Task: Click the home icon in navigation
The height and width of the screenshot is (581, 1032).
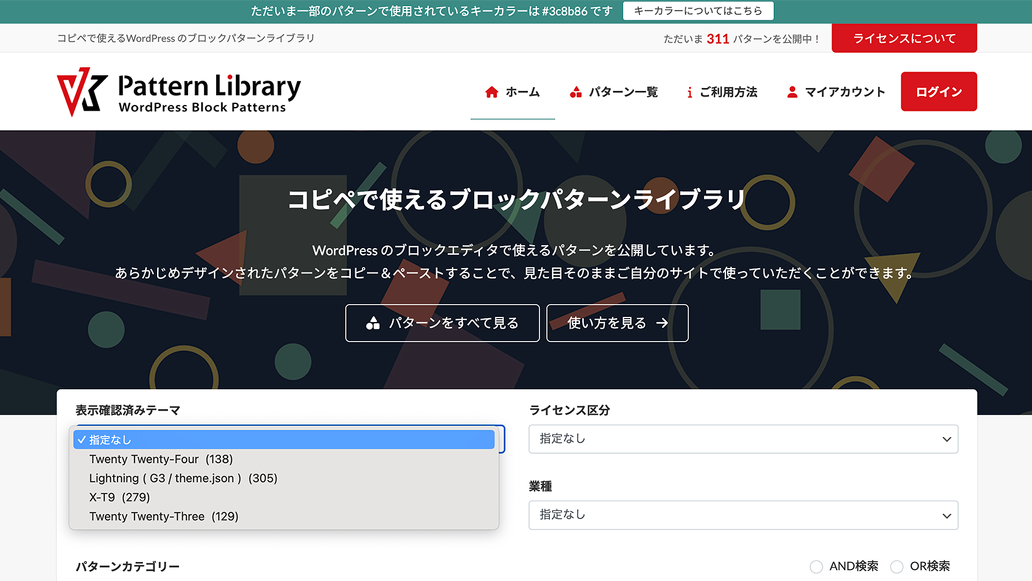Action: (491, 92)
